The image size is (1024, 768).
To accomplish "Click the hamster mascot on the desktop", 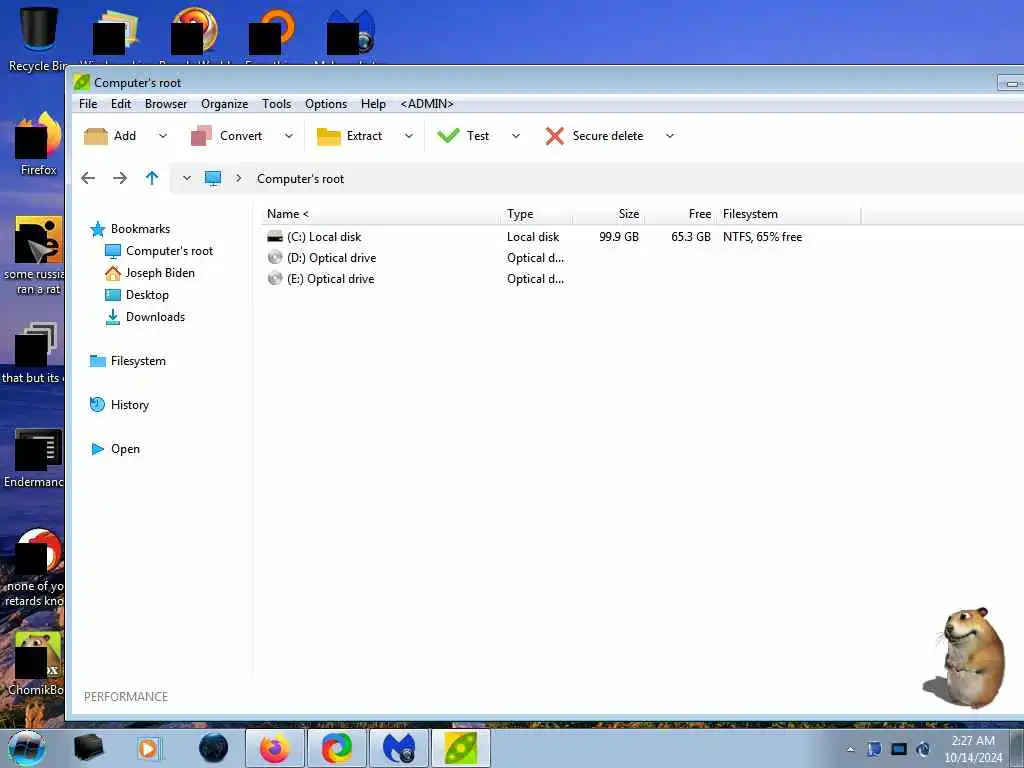I will tap(965, 658).
